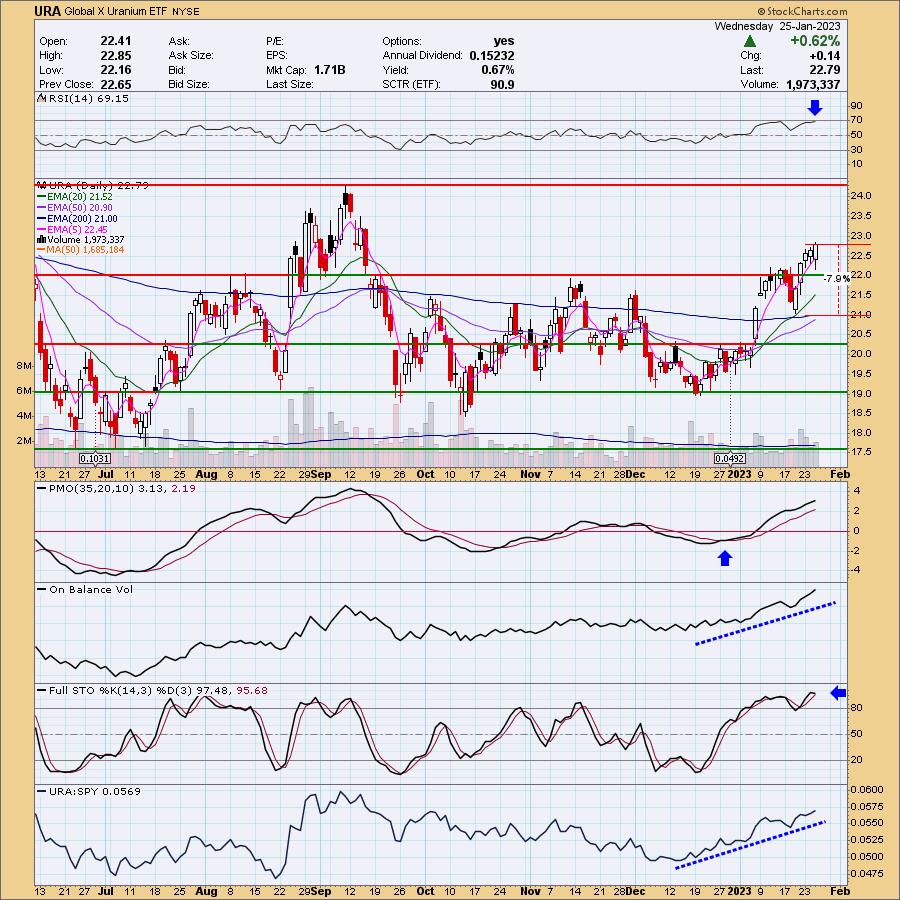Screen dimensions: 900x900
Task: Click the Options value yes
Action: [503, 41]
